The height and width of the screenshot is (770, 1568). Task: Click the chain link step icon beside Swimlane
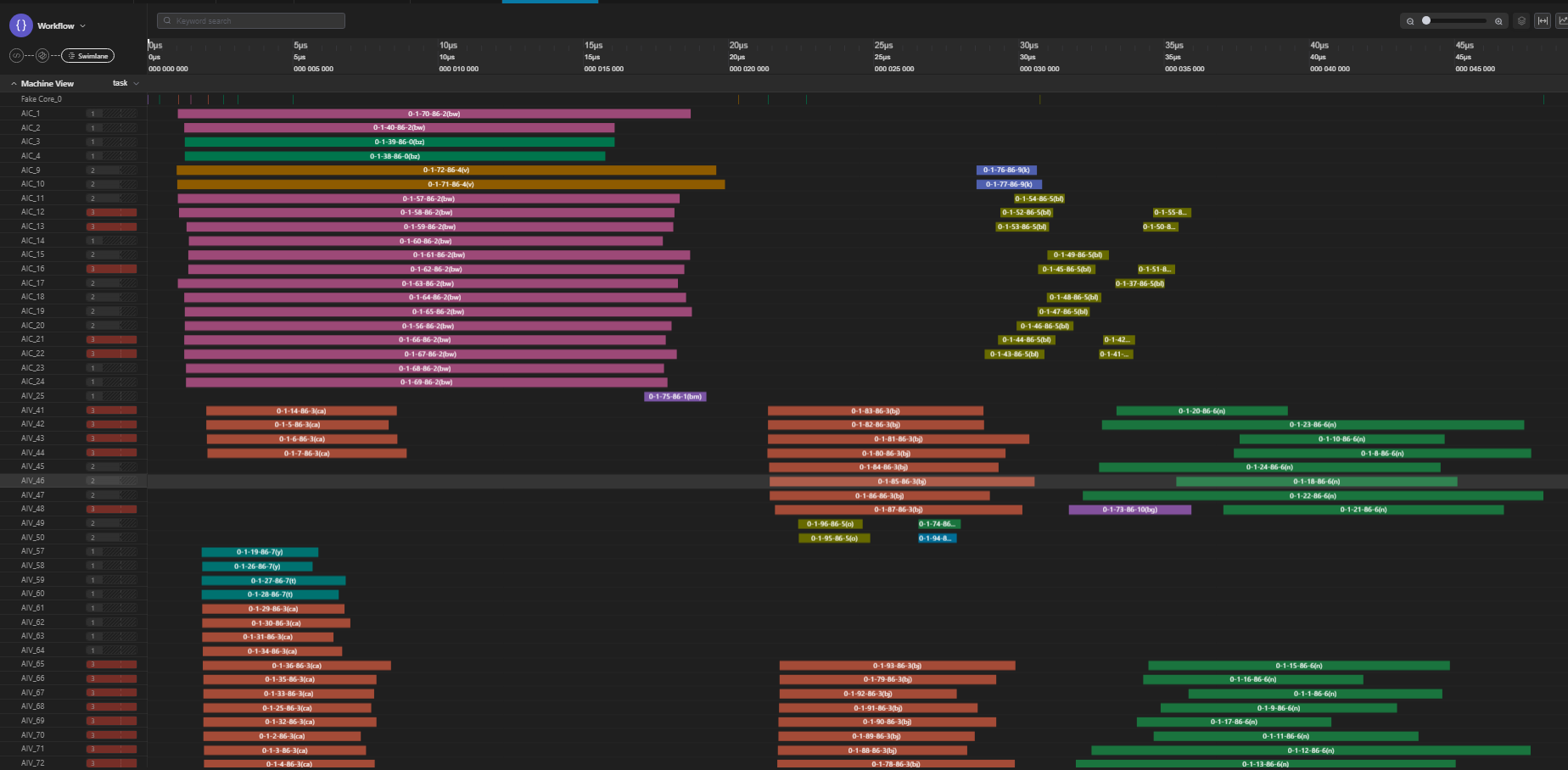pos(42,56)
